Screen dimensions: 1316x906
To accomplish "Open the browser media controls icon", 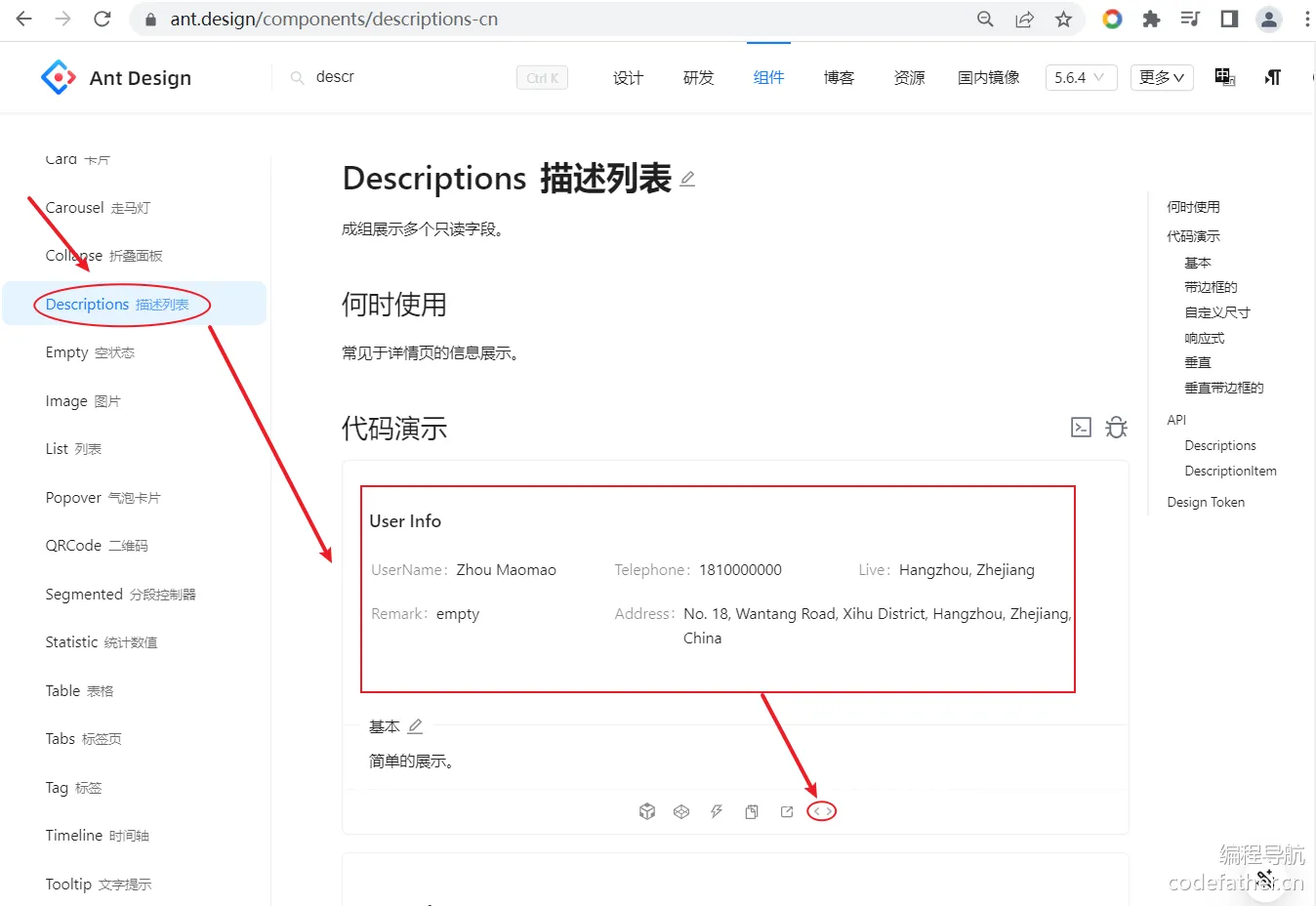I will pyautogui.click(x=1190, y=20).
